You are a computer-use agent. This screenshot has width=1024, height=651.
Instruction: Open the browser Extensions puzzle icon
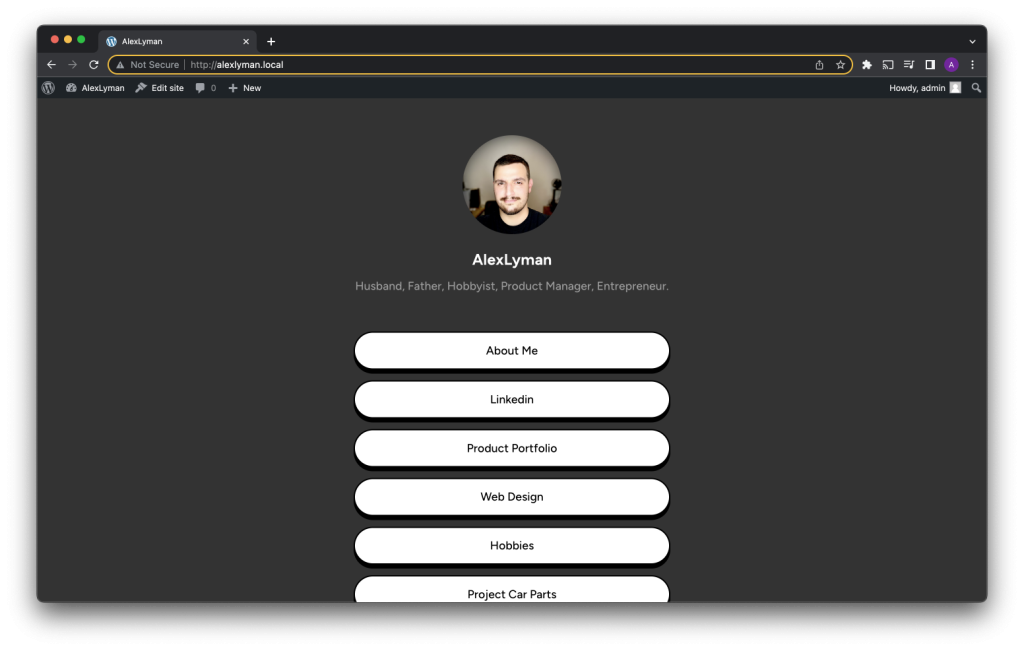coord(867,65)
